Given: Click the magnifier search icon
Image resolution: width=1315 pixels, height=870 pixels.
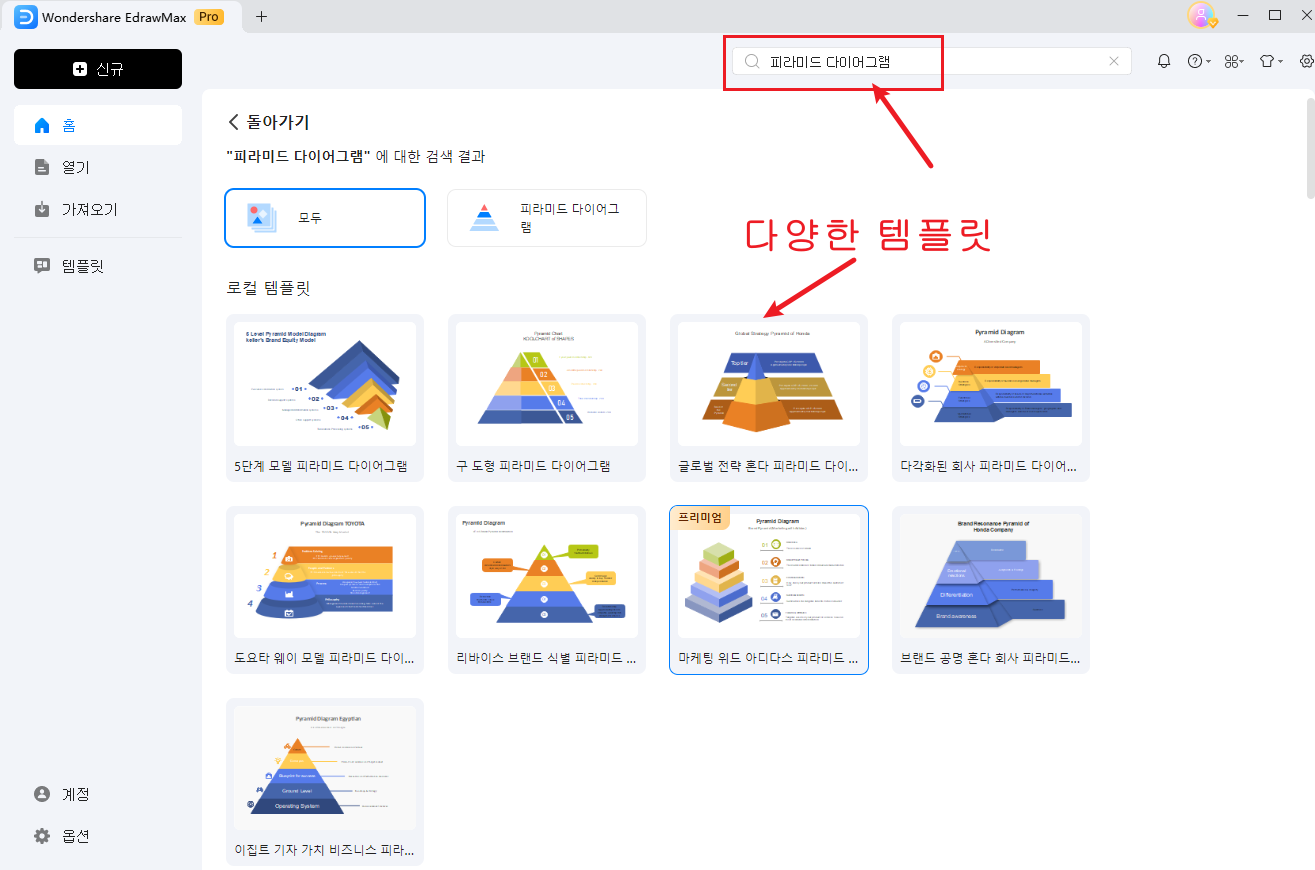Looking at the screenshot, I should point(752,61).
